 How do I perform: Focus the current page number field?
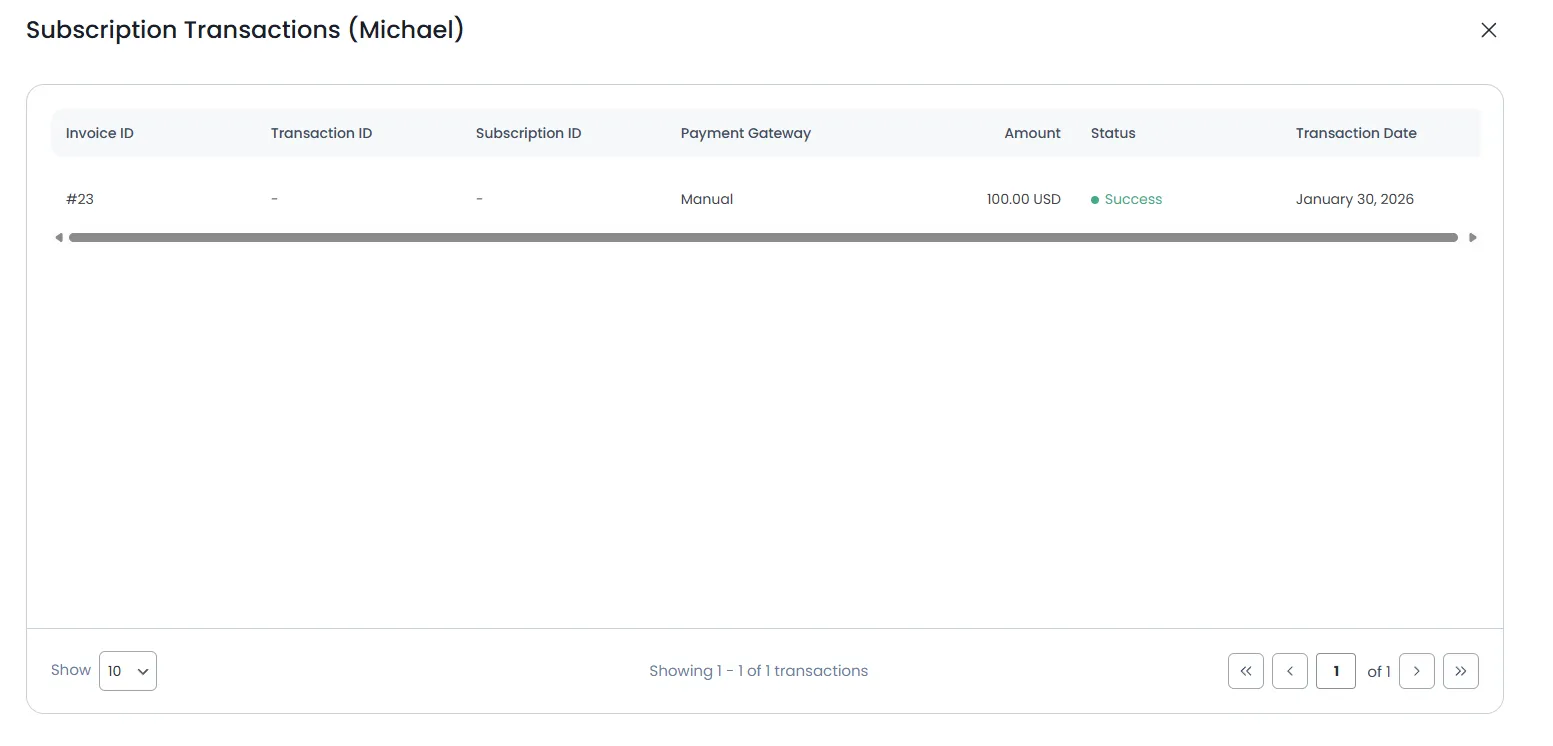[1335, 671]
